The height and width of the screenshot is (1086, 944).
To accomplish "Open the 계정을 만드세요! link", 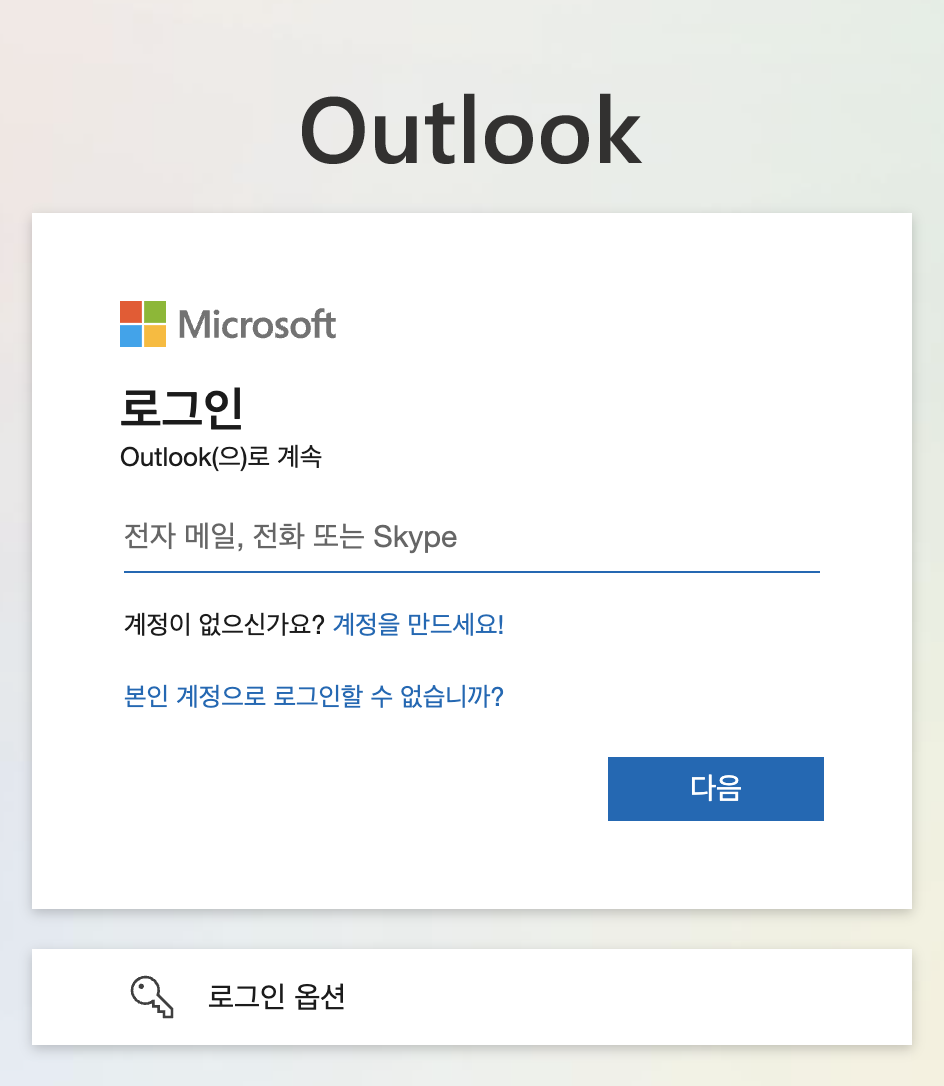I will click(x=418, y=624).
